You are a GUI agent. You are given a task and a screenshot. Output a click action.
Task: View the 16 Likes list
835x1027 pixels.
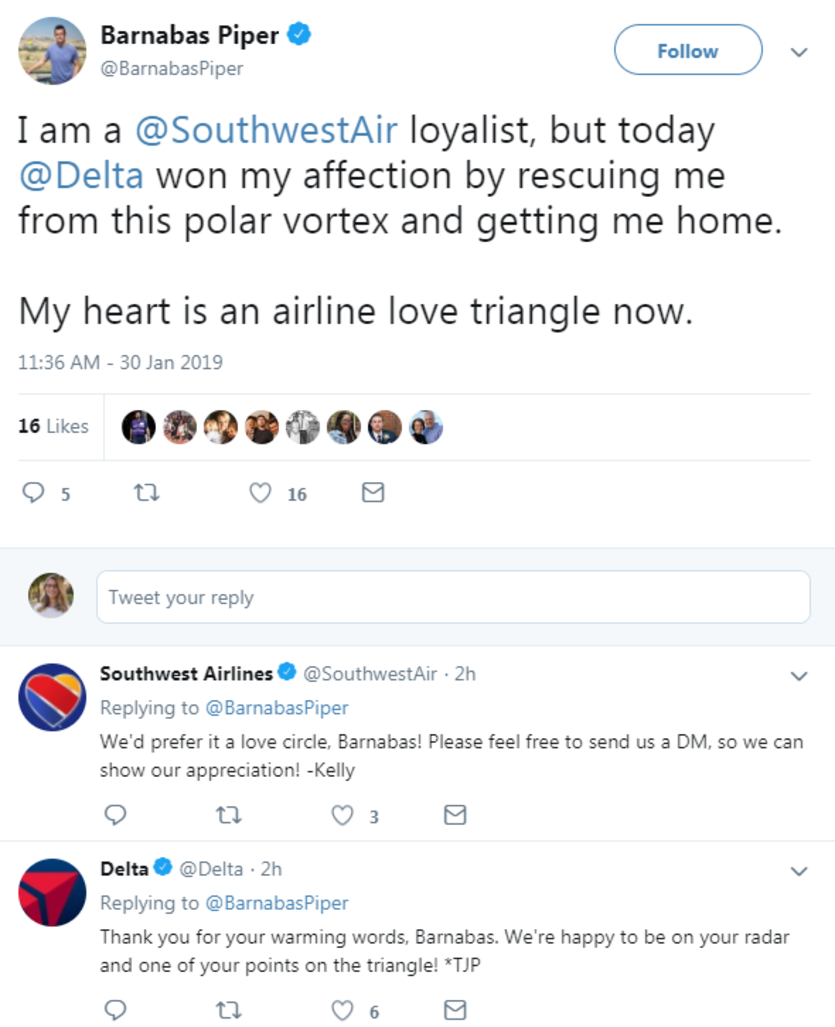pos(53,426)
